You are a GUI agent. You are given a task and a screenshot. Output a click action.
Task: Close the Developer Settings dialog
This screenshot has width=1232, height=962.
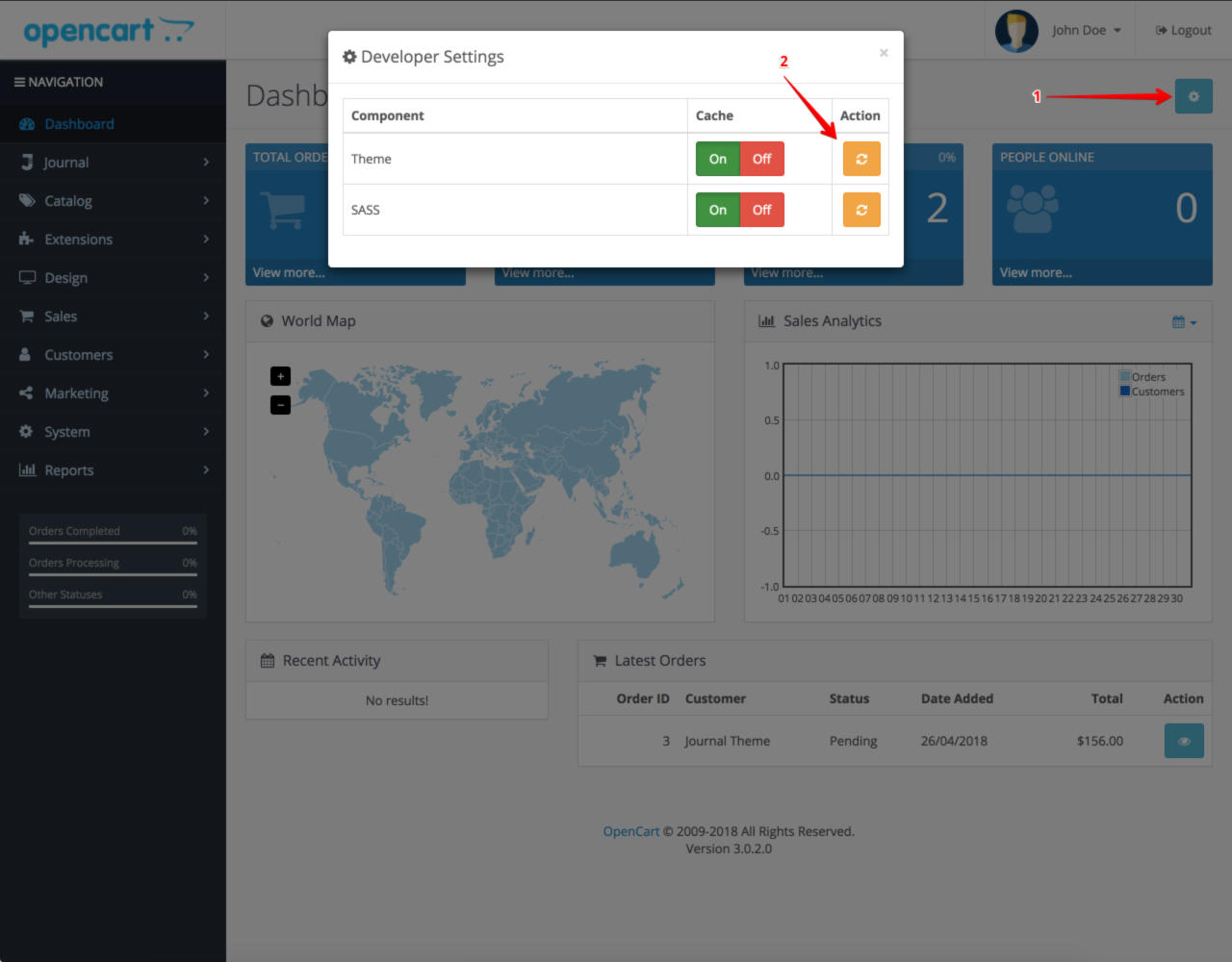[x=884, y=53]
